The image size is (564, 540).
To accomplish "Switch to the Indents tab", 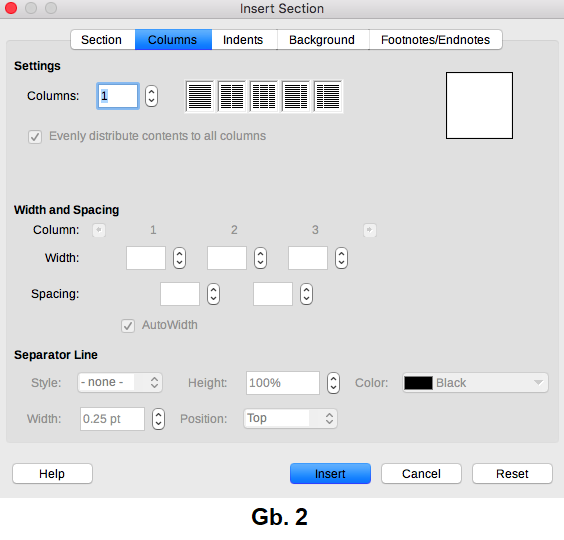I will [x=243, y=40].
